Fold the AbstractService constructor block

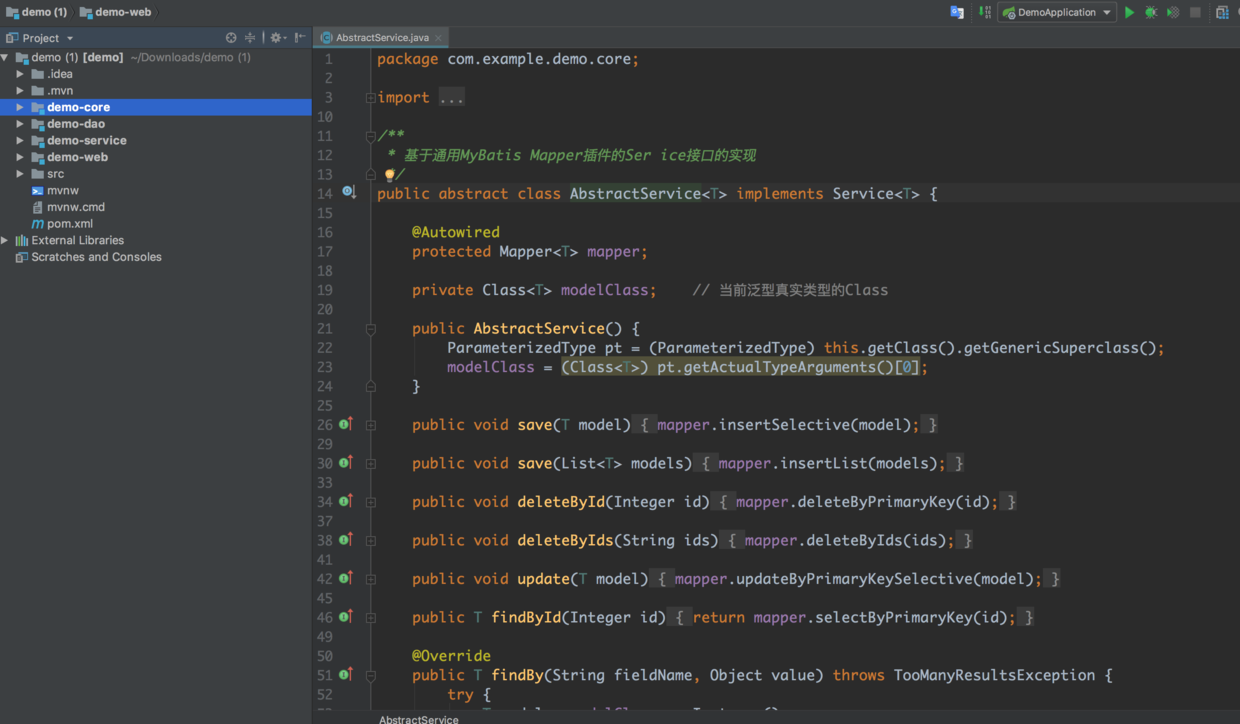(371, 329)
